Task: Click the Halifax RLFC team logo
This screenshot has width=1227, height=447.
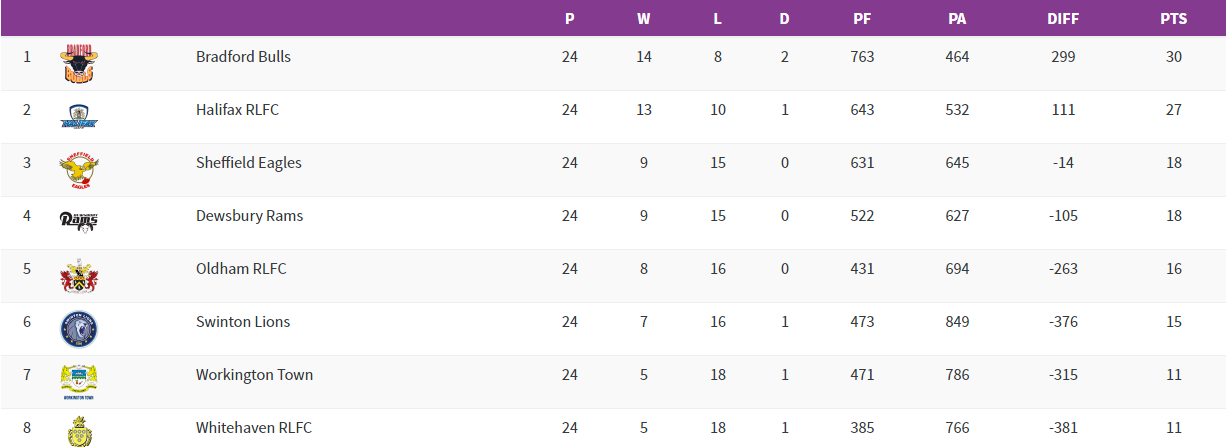Action: pos(78,117)
